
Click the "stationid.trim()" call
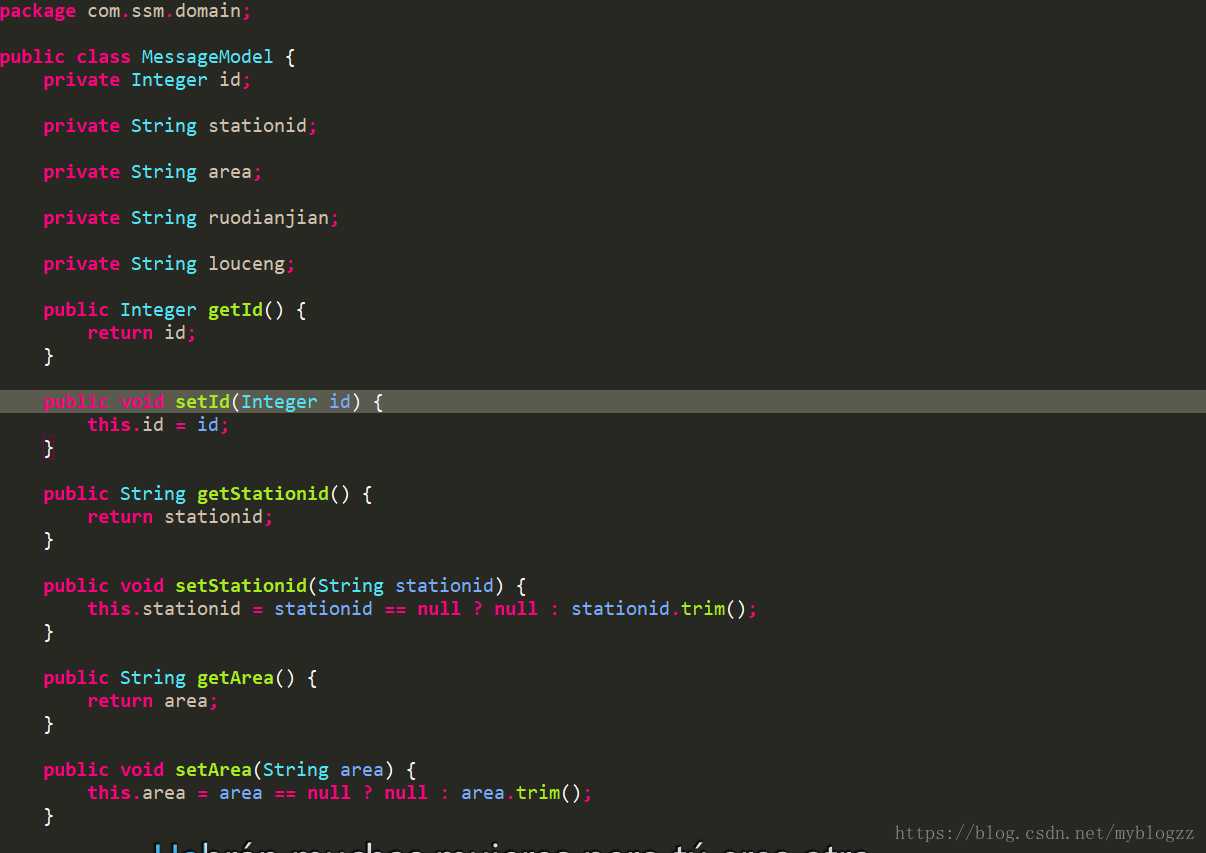click(659, 609)
